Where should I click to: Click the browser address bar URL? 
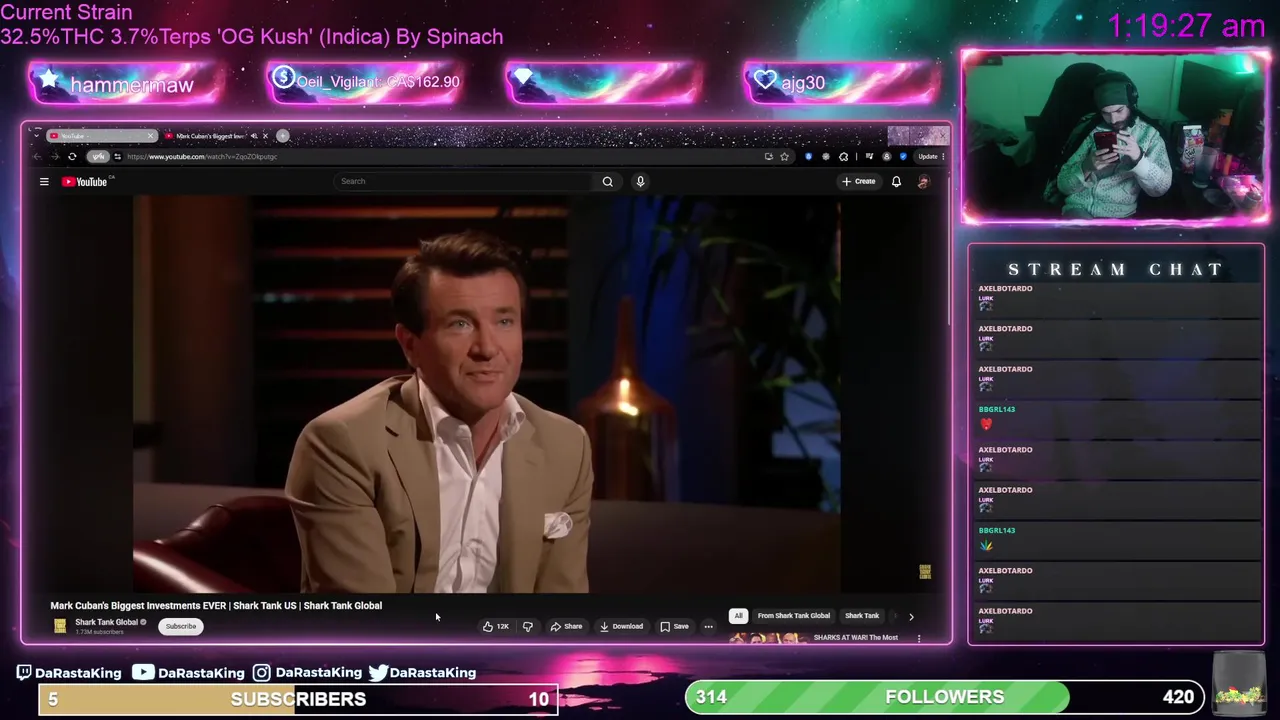tap(203, 157)
